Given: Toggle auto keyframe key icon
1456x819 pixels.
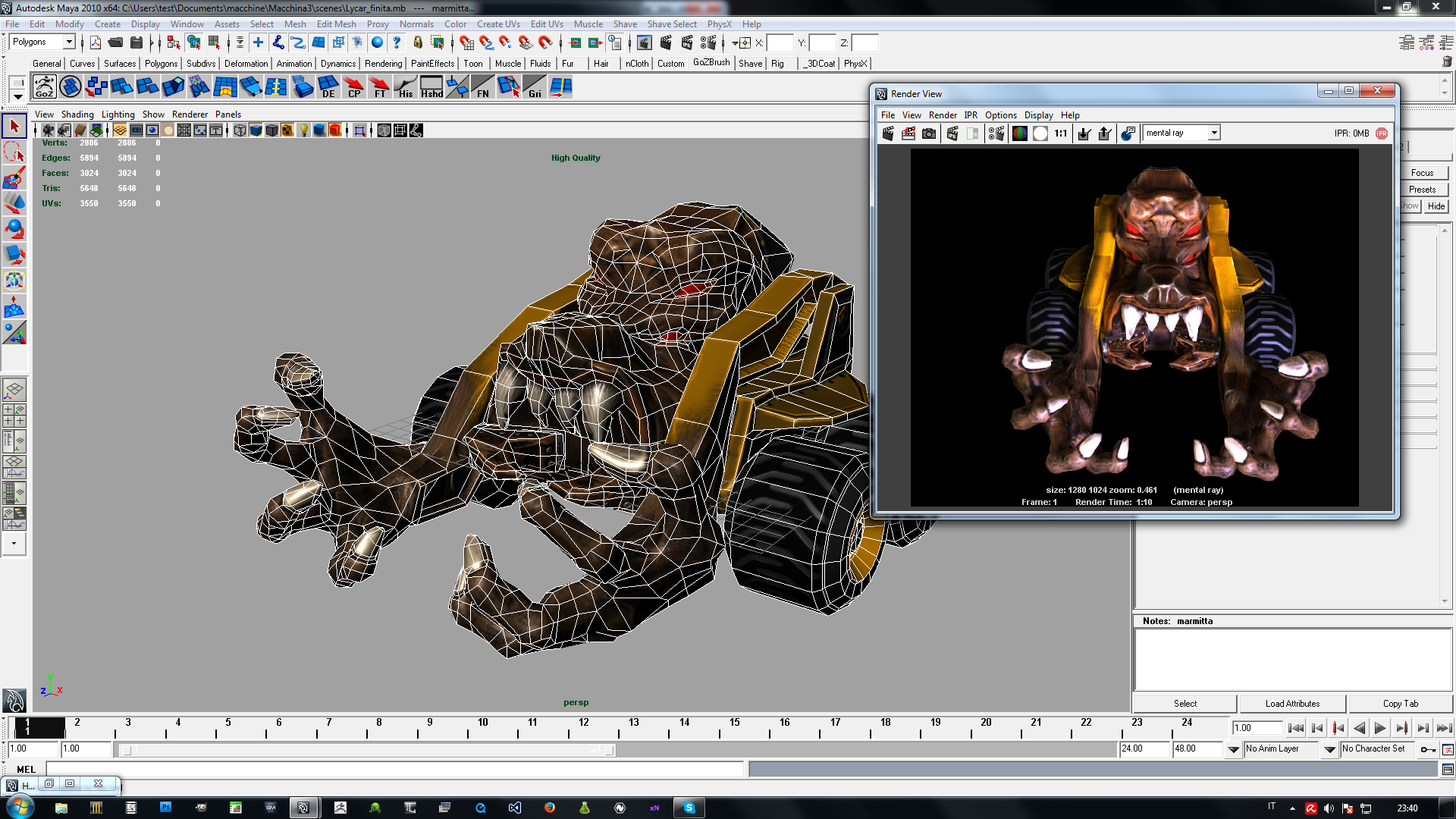Looking at the screenshot, I should point(1428,749).
